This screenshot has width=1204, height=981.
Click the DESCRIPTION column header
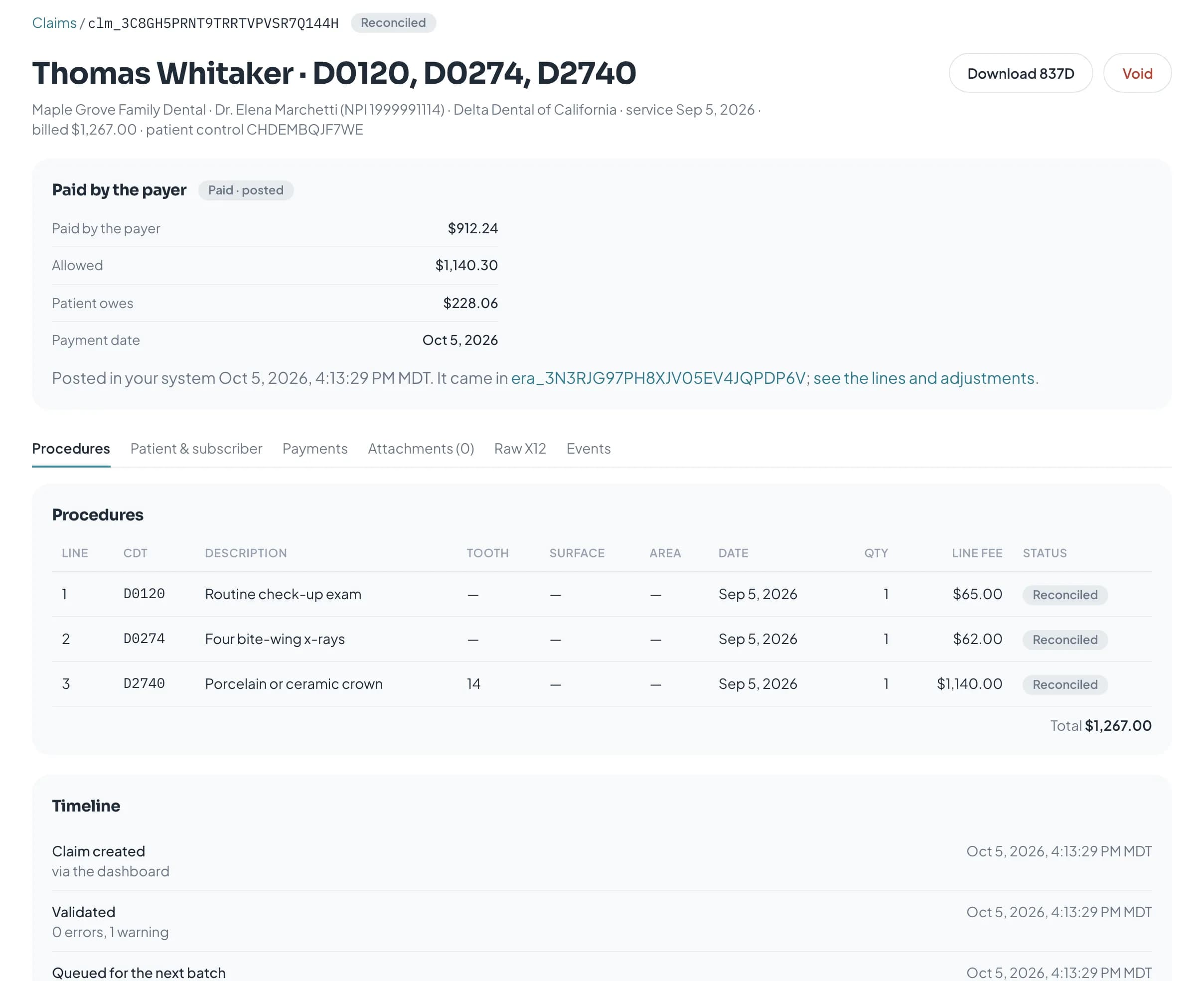tap(246, 553)
